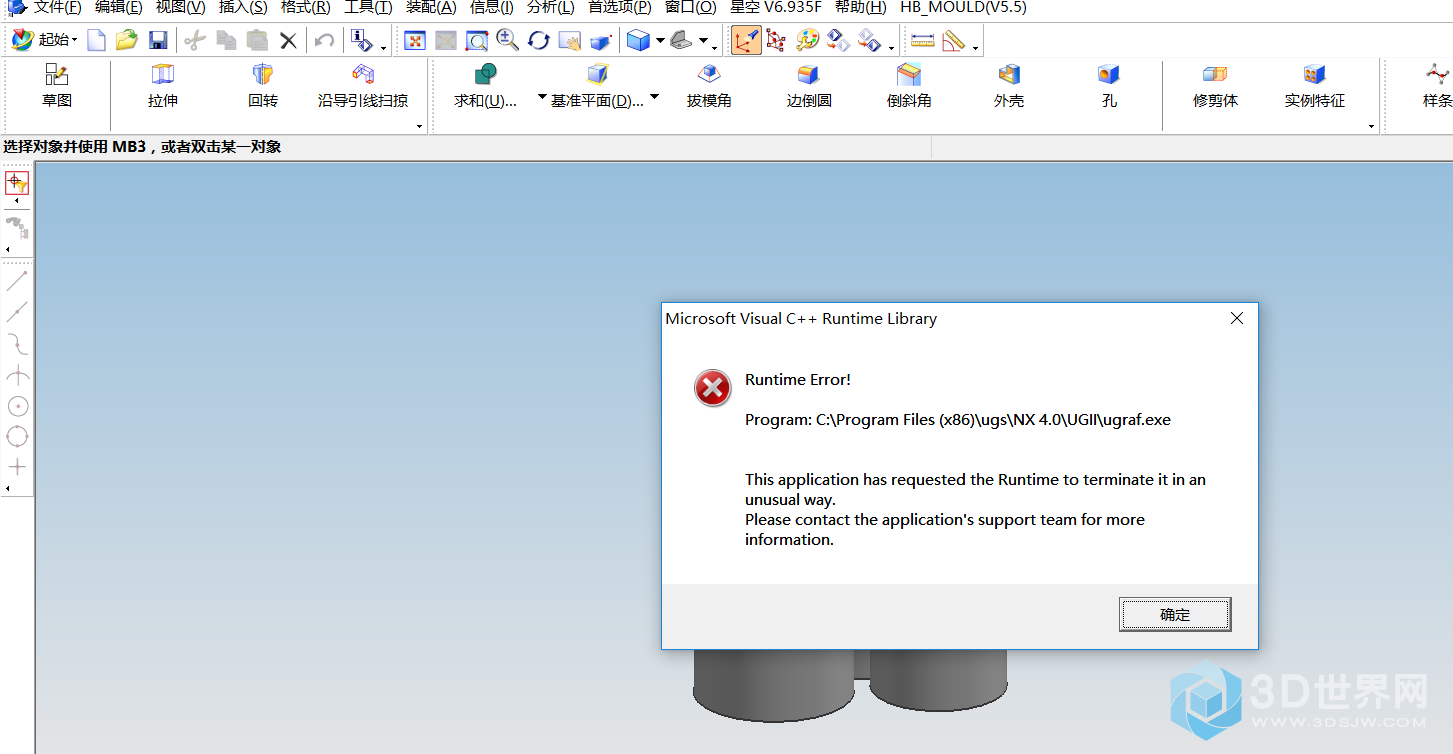Close the Microsoft Visual C++ Runtime dialog
This screenshot has height=754, width=1453.
click(1237, 319)
